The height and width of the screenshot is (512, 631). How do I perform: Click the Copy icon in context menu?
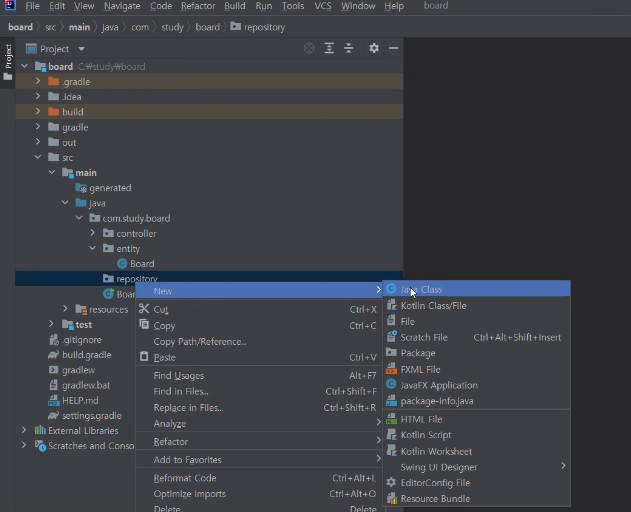click(144, 324)
